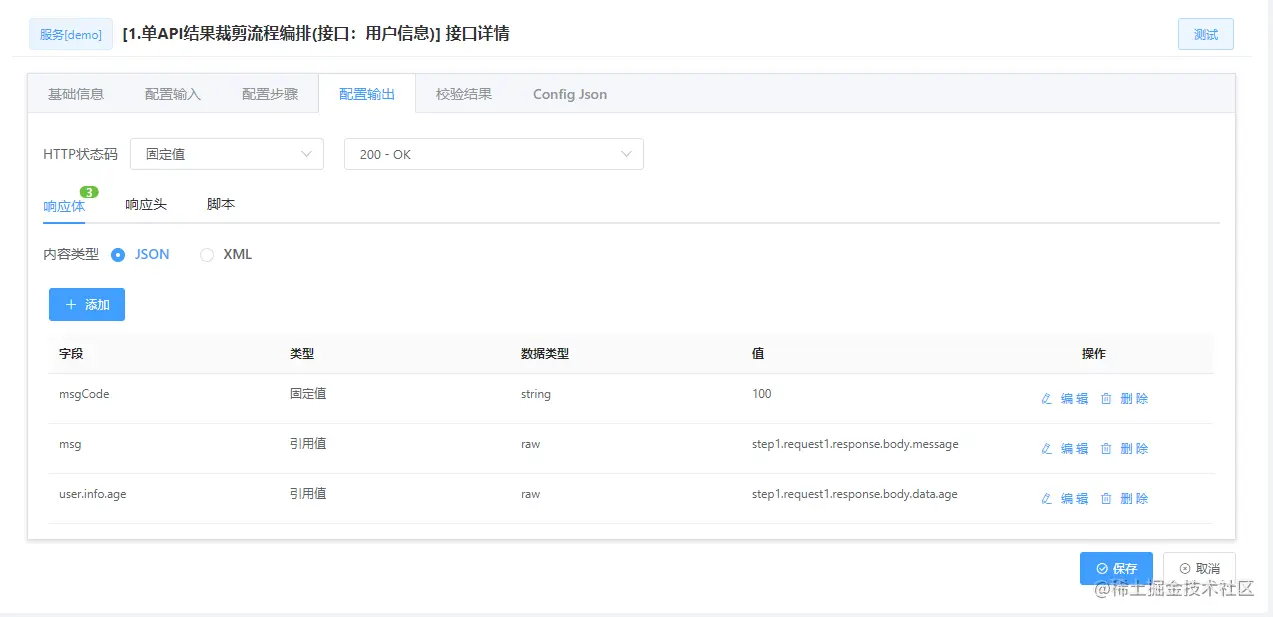1273x617 pixels.
Task: Click 编辑 link in msg row
Action: tap(1074, 448)
